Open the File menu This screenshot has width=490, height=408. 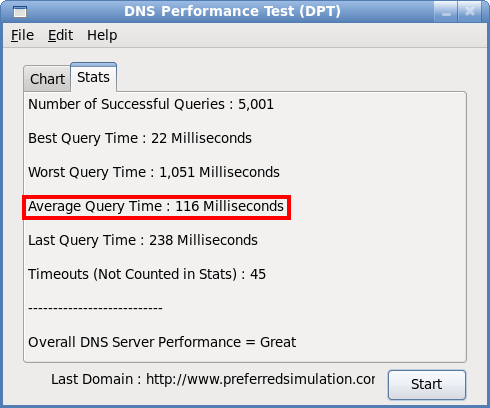click(x=22, y=35)
